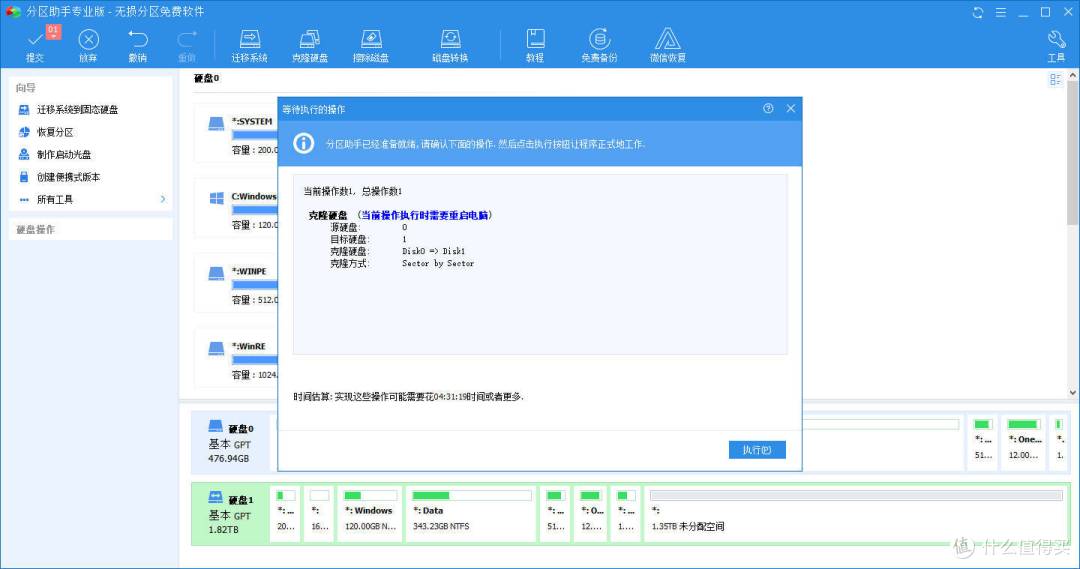The height and width of the screenshot is (569, 1080).
Task: Open the hamburger menu in title bar
Action: [x=1001, y=12]
